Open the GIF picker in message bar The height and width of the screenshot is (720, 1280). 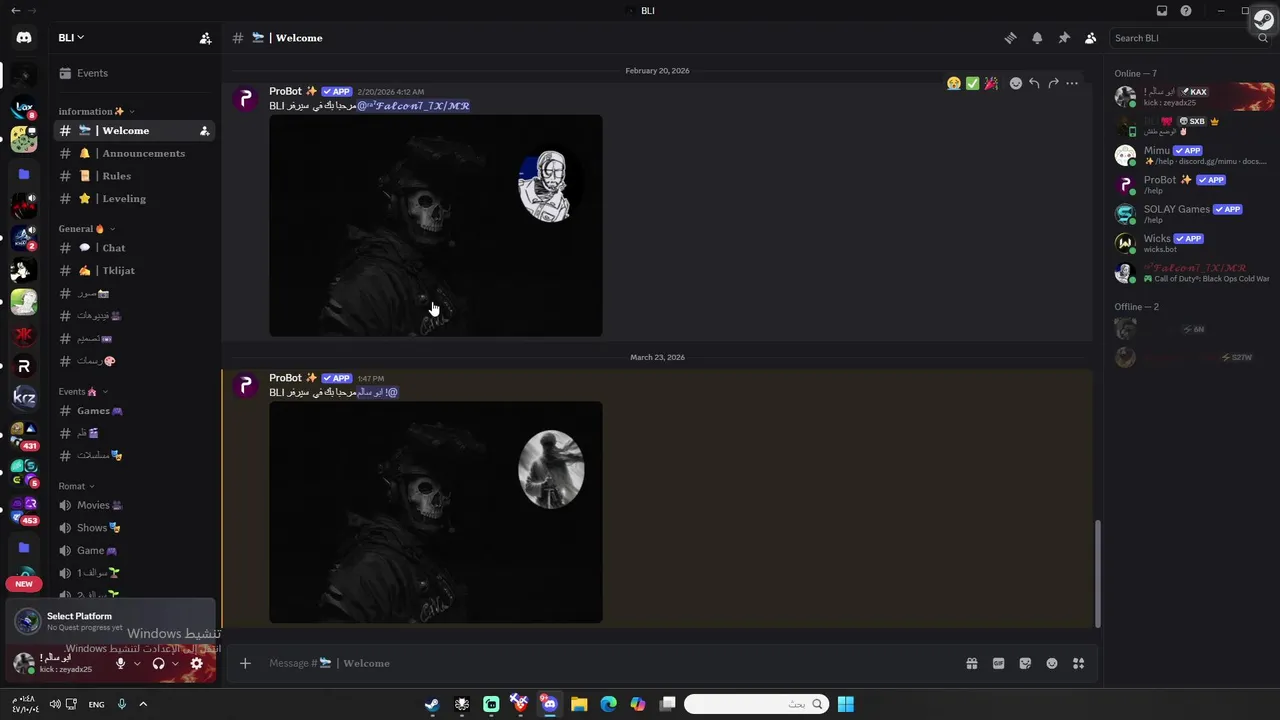click(998, 663)
